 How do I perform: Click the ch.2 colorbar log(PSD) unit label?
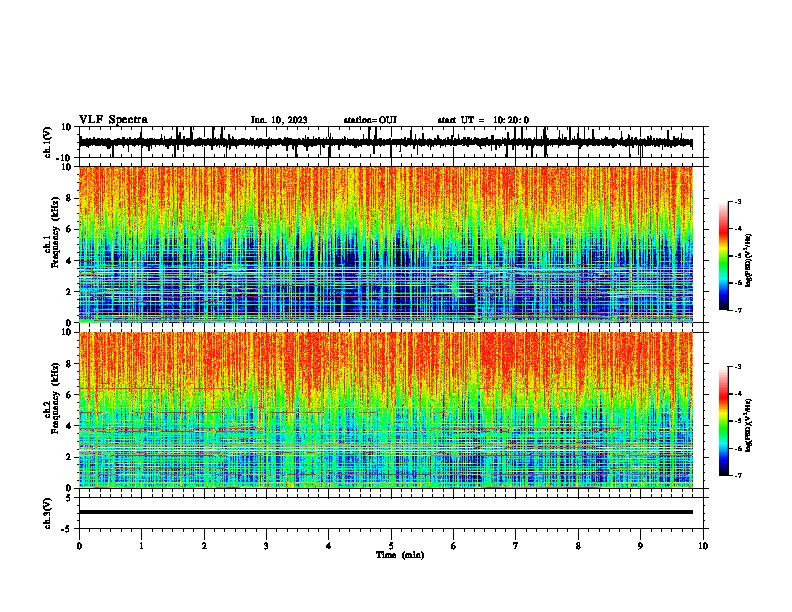(x=749, y=426)
